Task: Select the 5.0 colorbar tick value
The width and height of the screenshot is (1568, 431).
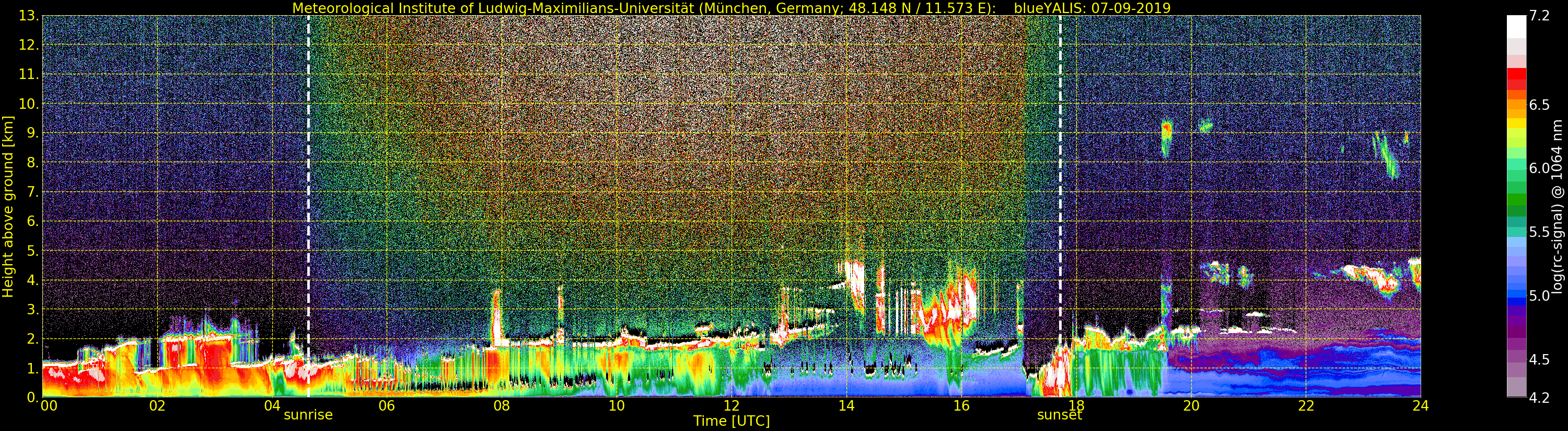Action: point(1539,296)
